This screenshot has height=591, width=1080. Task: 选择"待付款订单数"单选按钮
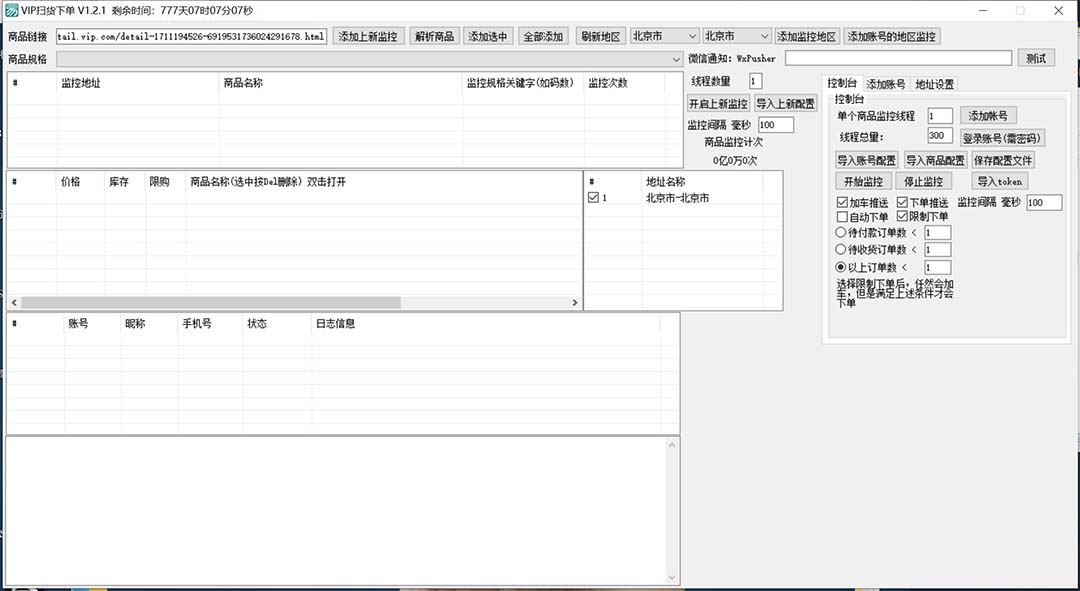[839, 231]
